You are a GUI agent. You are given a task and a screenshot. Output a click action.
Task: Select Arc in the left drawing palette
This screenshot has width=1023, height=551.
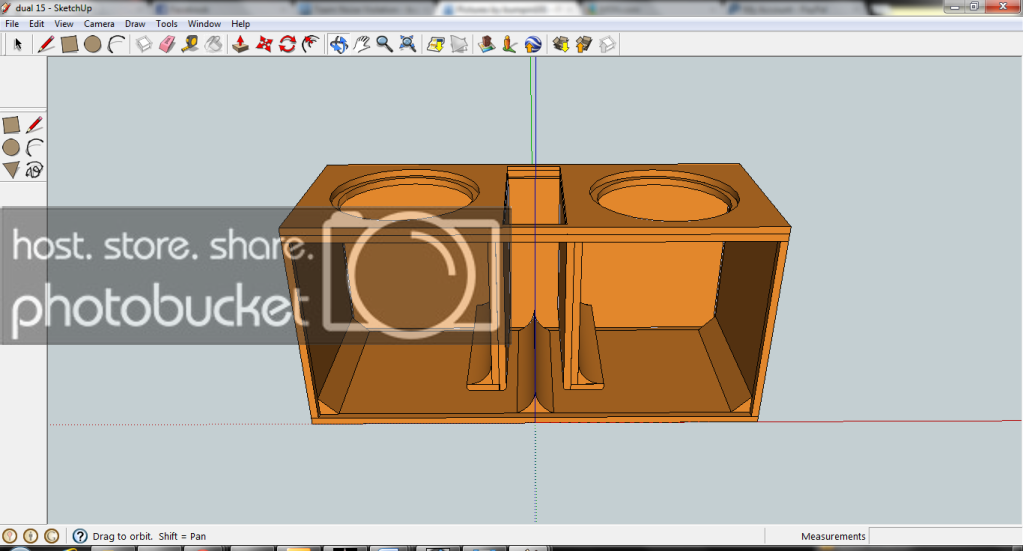pyautogui.click(x=35, y=147)
